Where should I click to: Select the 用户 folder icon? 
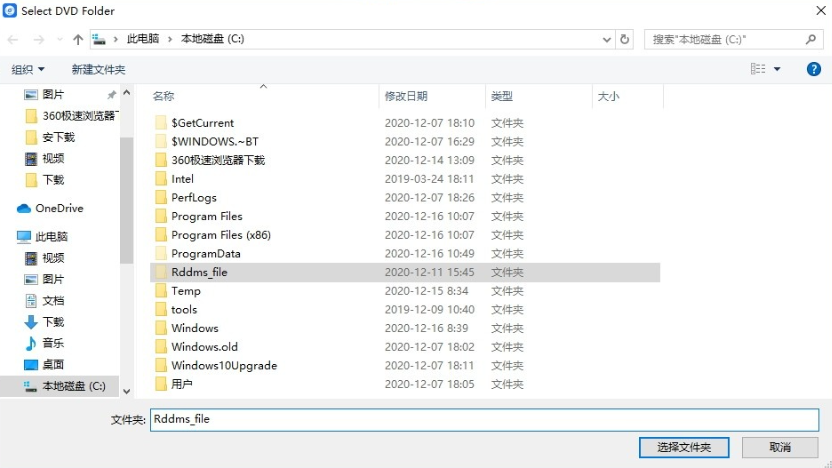[x=161, y=384]
